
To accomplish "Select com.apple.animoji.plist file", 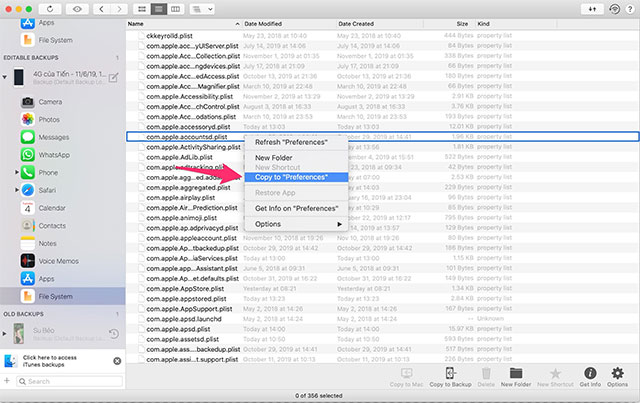I will 382,218.
